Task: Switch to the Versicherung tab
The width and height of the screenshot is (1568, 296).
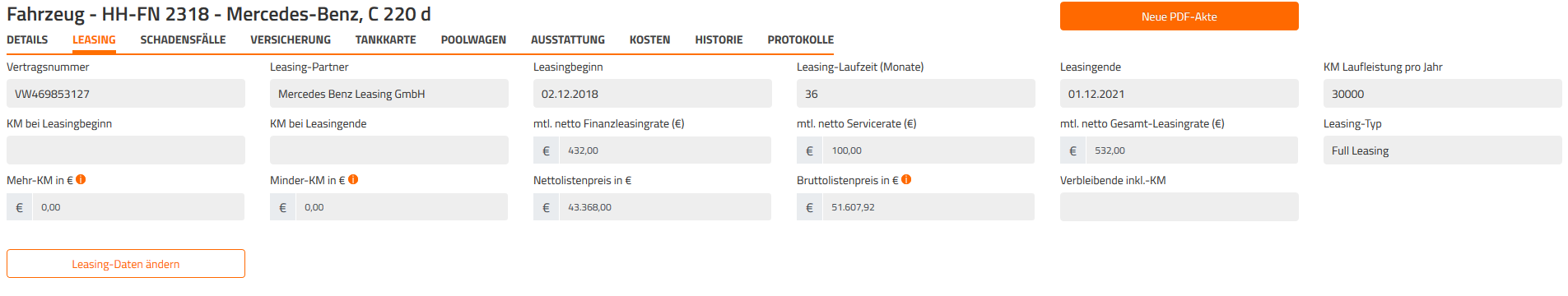Action: click(x=291, y=39)
